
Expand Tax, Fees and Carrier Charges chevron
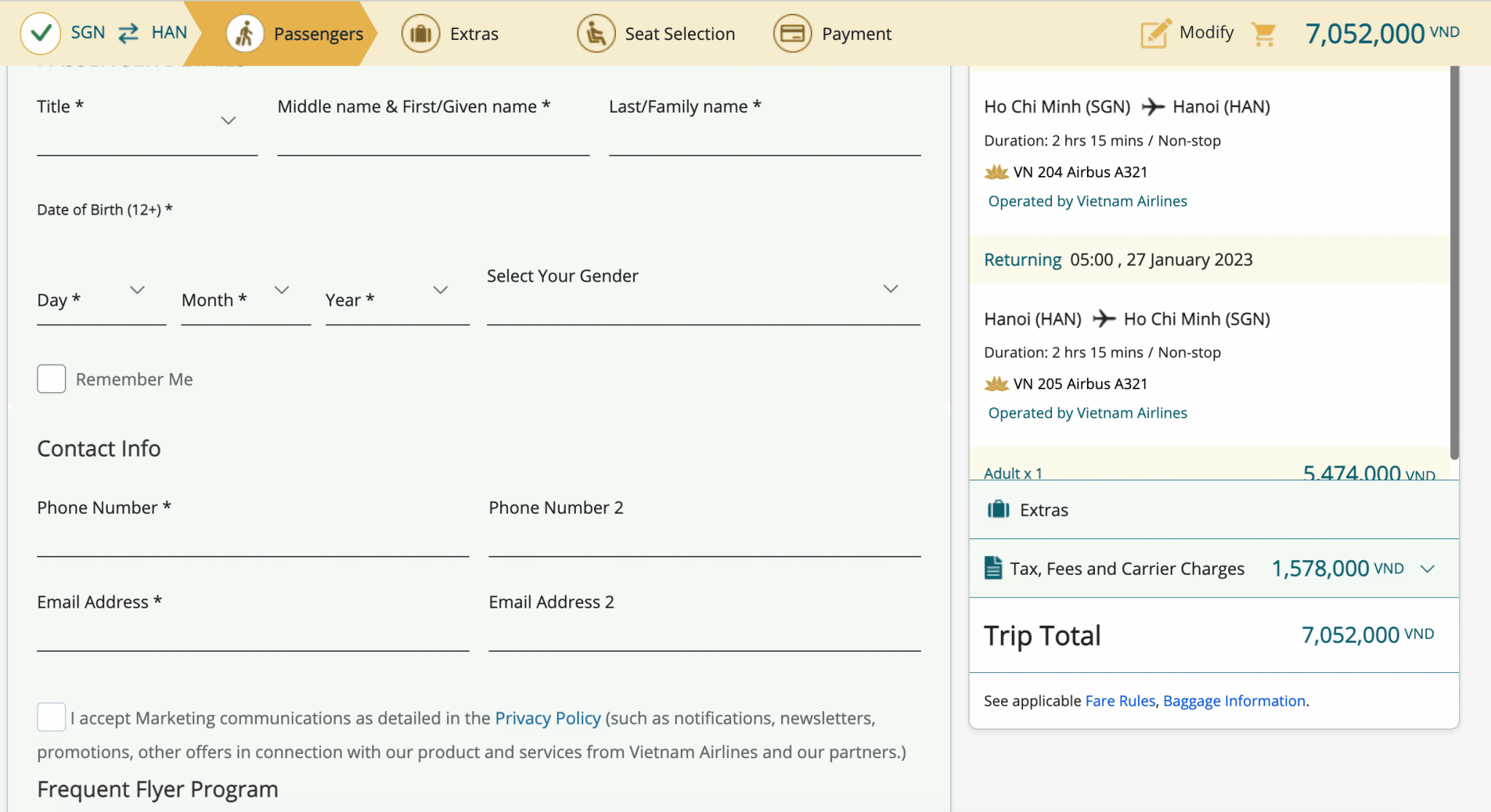coord(1428,569)
